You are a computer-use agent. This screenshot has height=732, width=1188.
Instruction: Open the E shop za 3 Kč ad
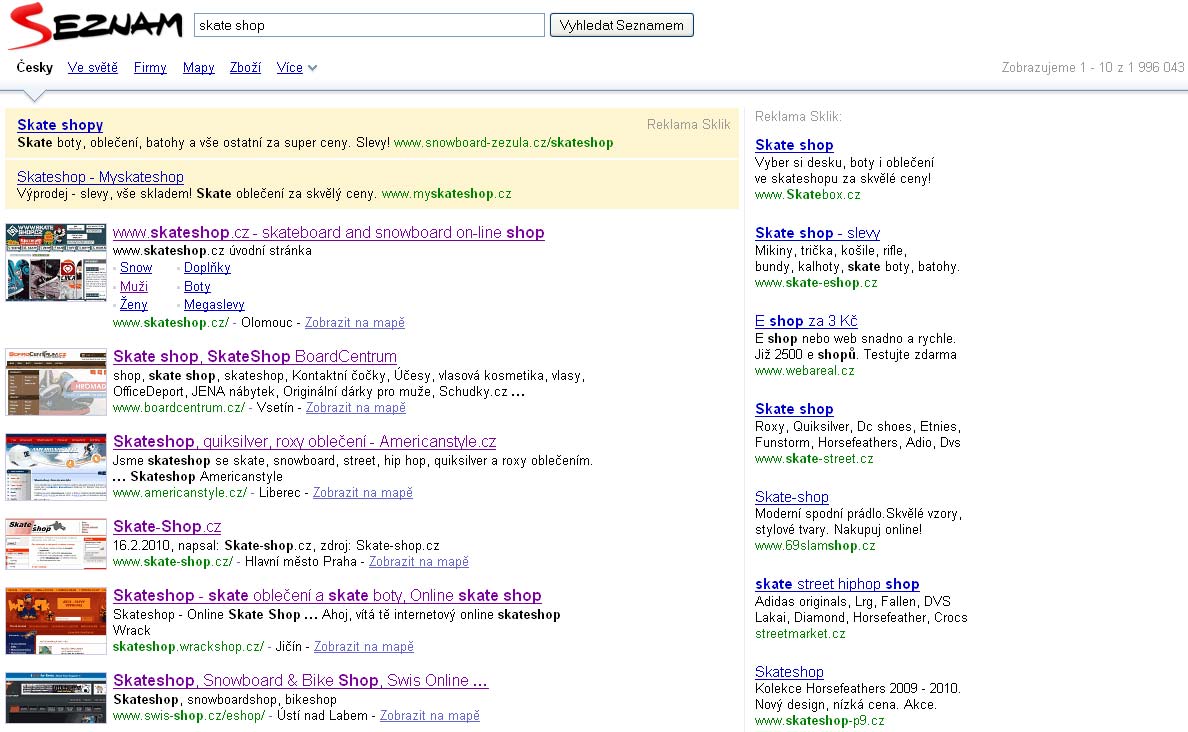pyautogui.click(x=806, y=321)
